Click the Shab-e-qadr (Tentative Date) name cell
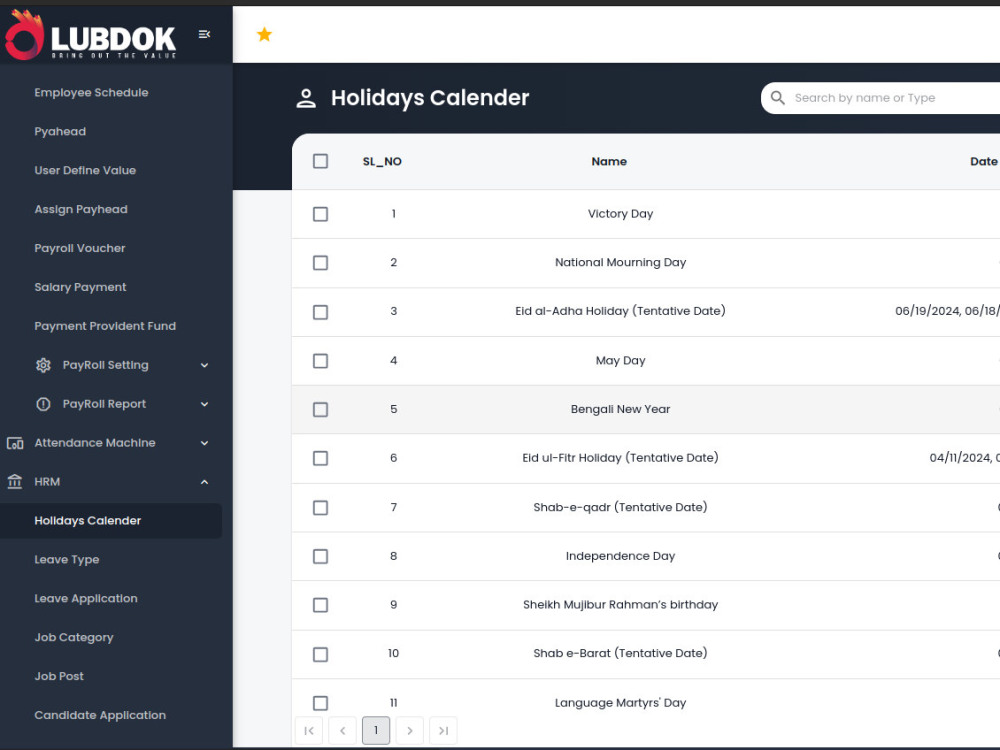The height and width of the screenshot is (750, 1000). click(621, 507)
